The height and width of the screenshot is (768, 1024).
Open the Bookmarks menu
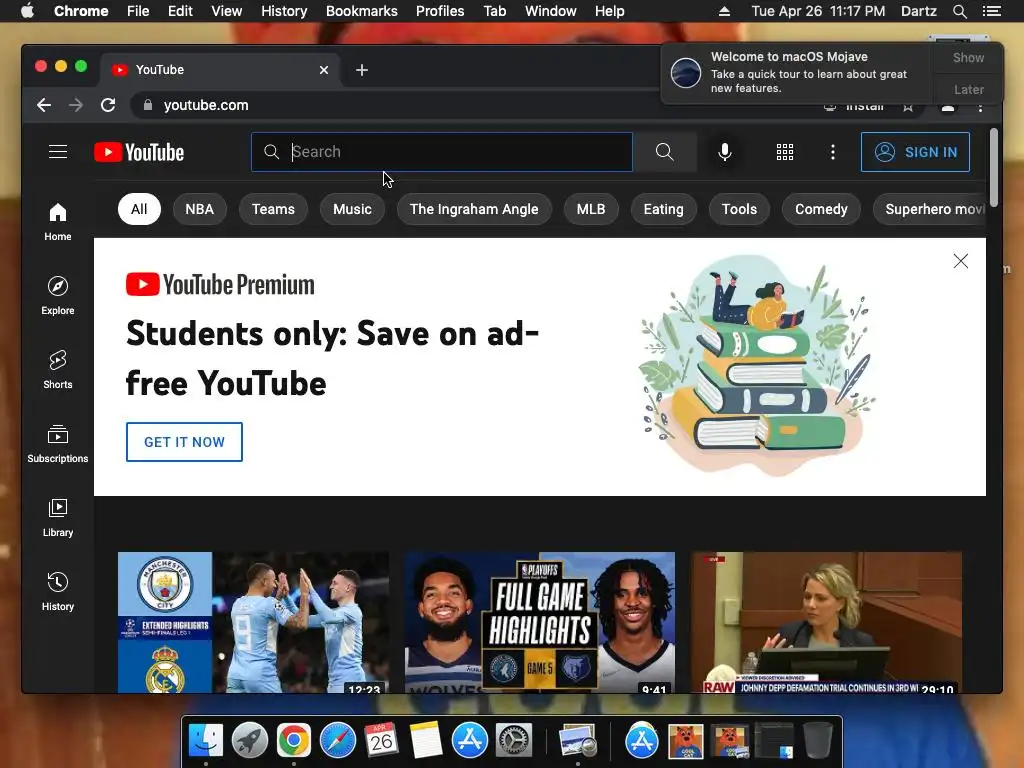(x=362, y=11)
